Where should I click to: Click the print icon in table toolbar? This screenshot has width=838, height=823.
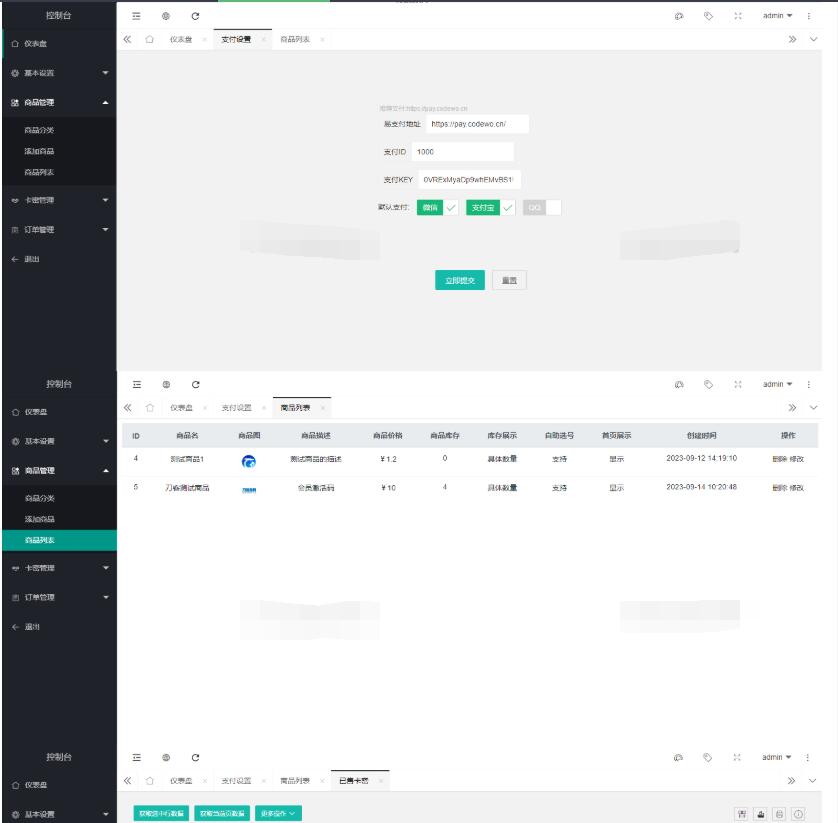pyautogui.click(x=780, y=814)
